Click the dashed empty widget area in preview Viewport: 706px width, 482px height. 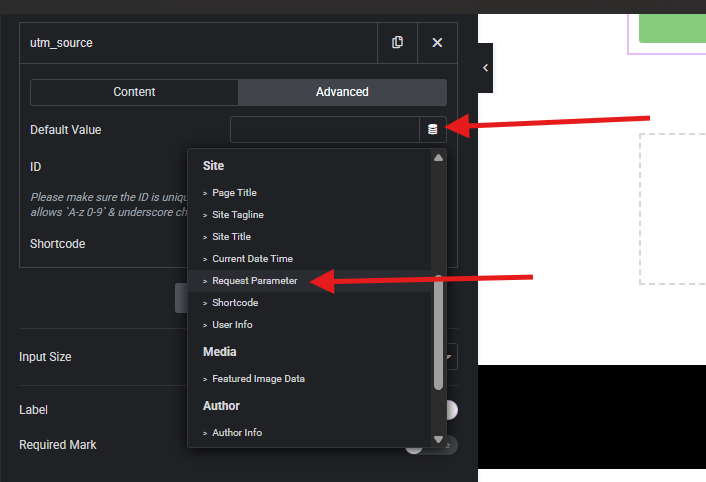(x=673, y=209)
